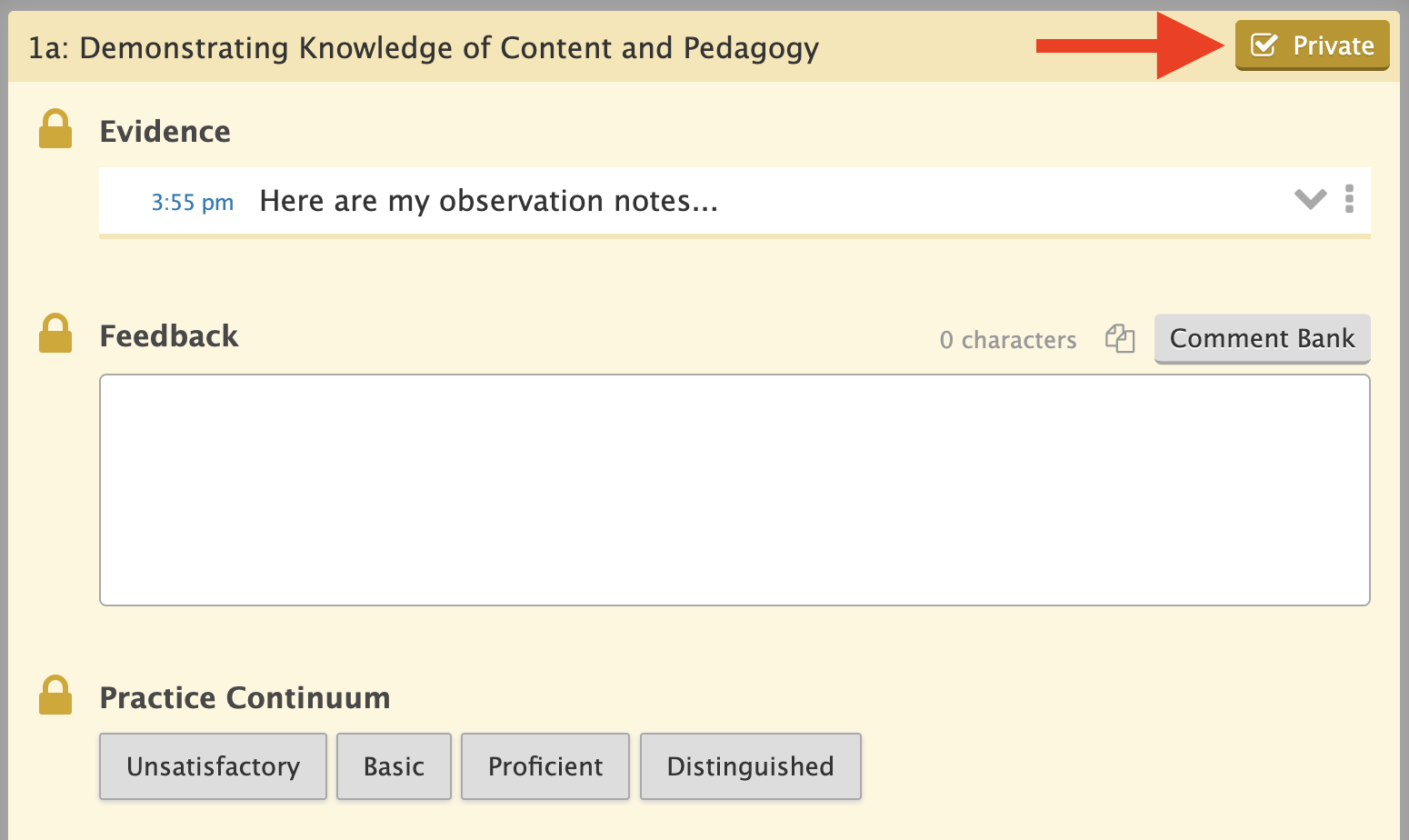This screenshot has width=1409, height=840.
Task: Click the 0 characters counter
Action: (1008, 340)
